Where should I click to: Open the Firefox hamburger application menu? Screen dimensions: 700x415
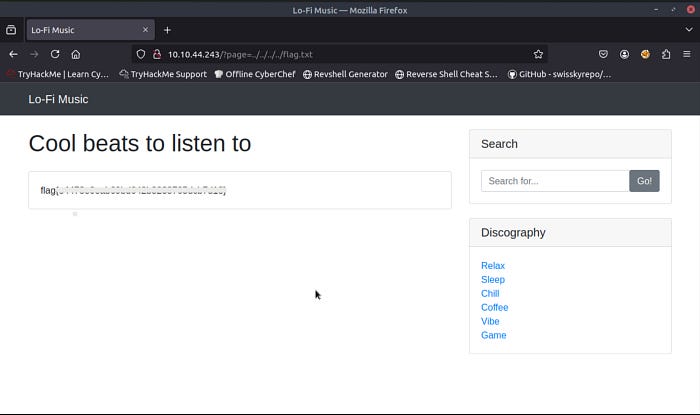[687, 54]
